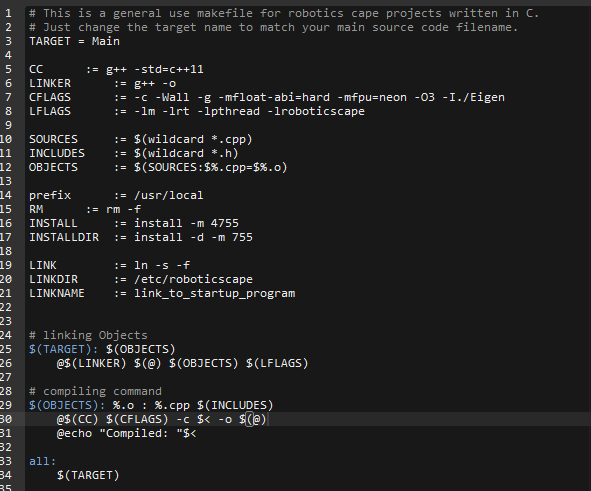Place cursor at -I./Eigen in CFLAGS
The width and height of the screenshot is (591, 491).
coord(473,97)
